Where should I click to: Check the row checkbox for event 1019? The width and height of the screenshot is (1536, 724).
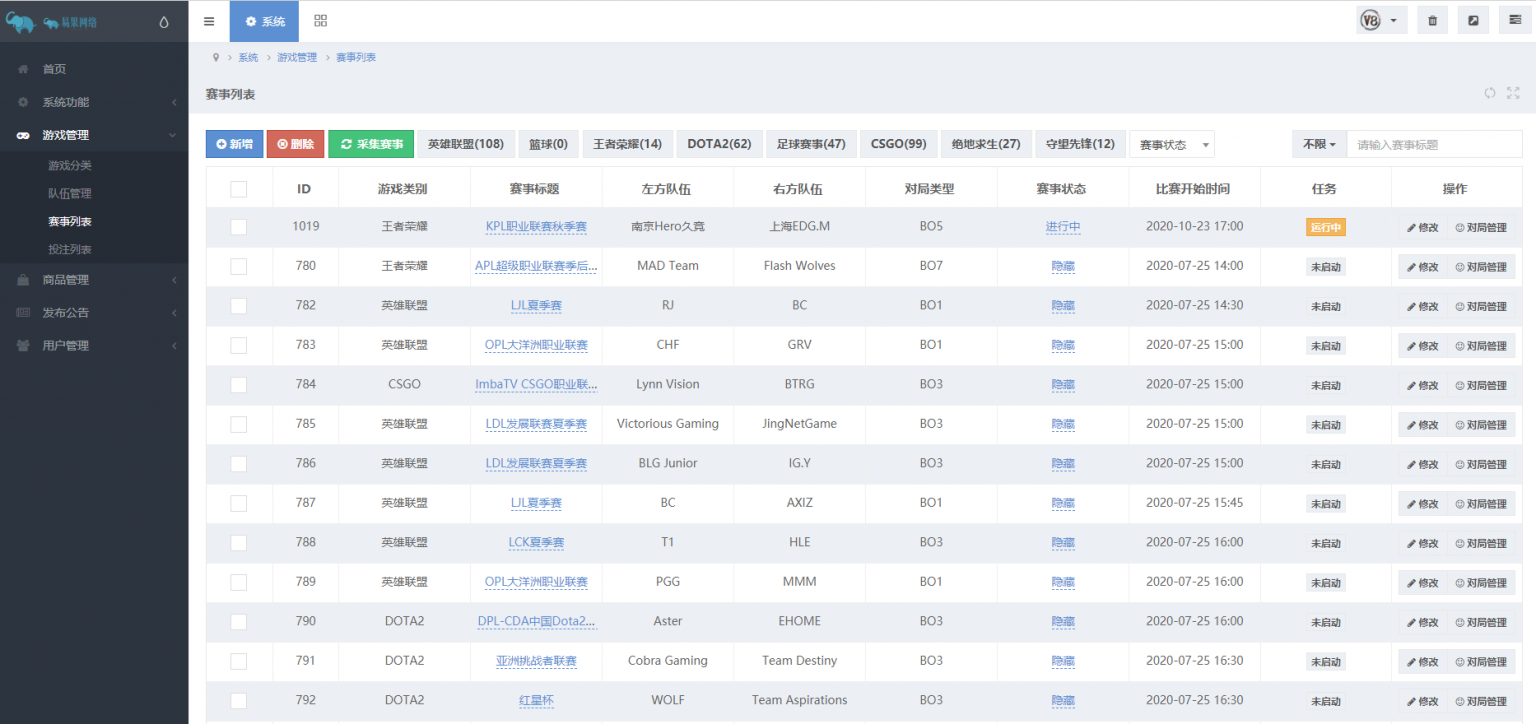pos(238,226)
